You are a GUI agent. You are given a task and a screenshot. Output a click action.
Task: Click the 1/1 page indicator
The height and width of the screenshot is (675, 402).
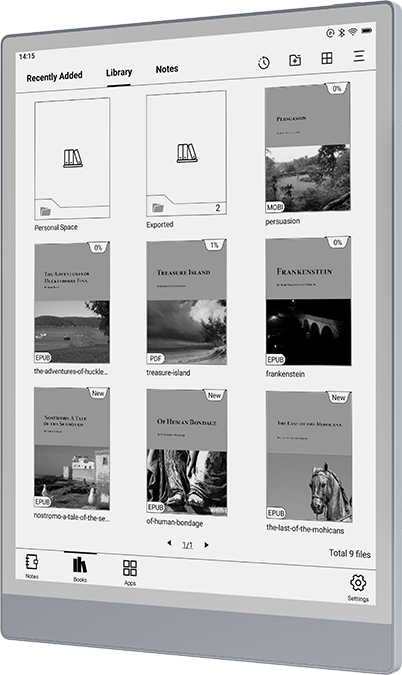coord(188,545)
